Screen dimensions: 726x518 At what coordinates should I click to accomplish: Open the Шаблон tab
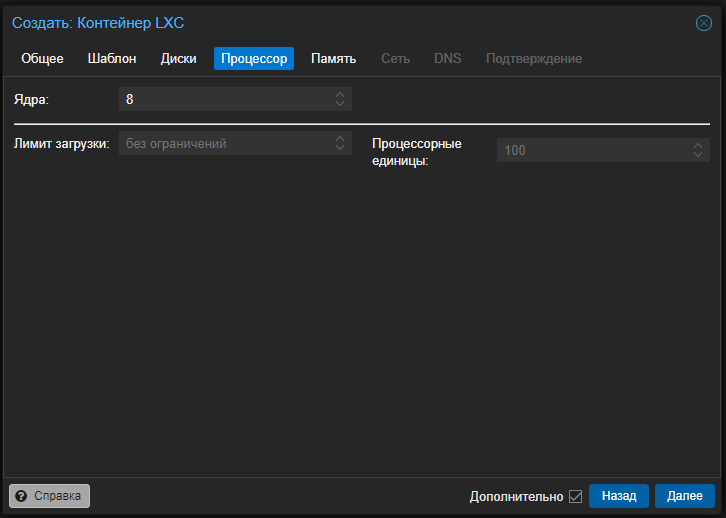(112, 58)
